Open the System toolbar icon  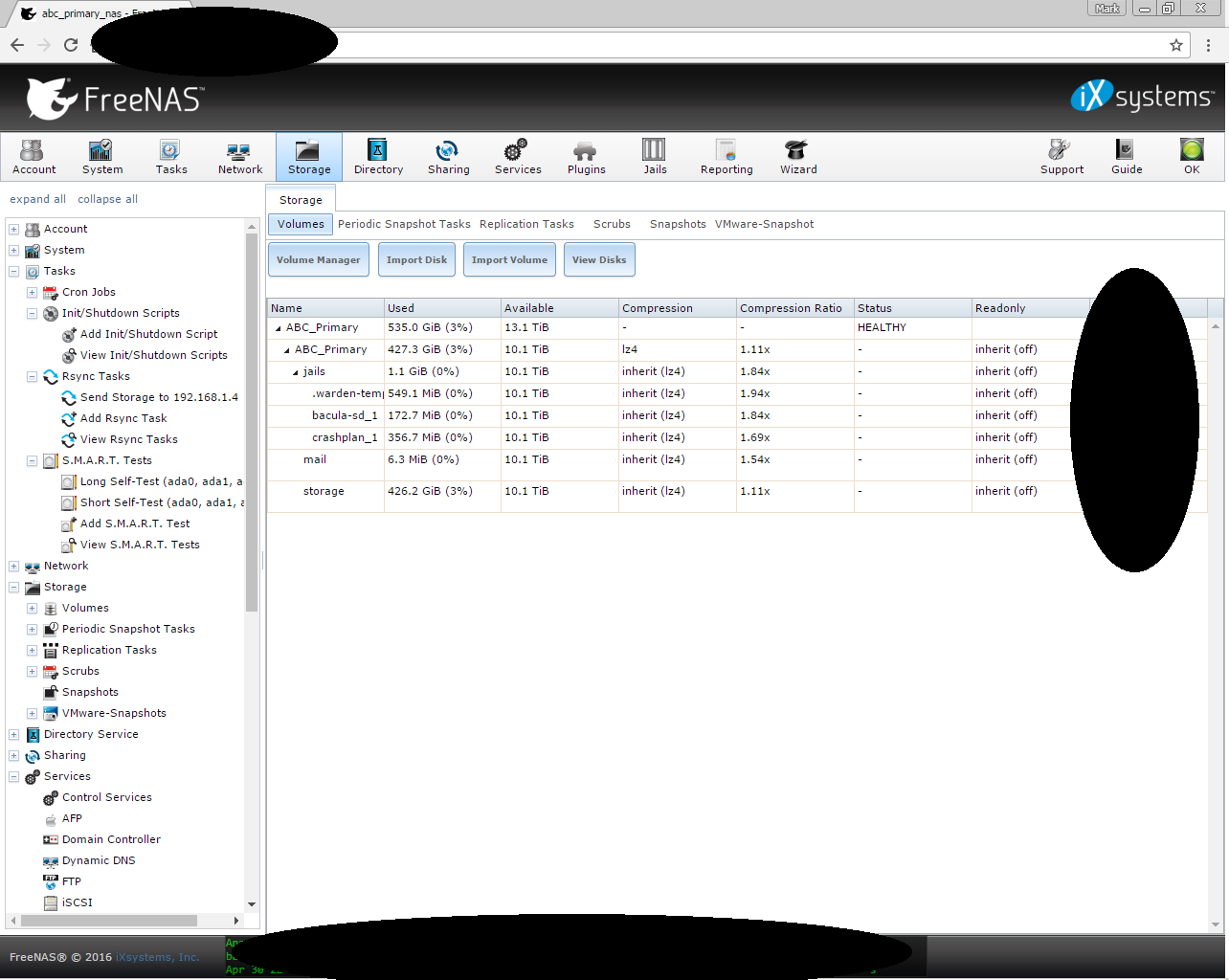(102, 157)
